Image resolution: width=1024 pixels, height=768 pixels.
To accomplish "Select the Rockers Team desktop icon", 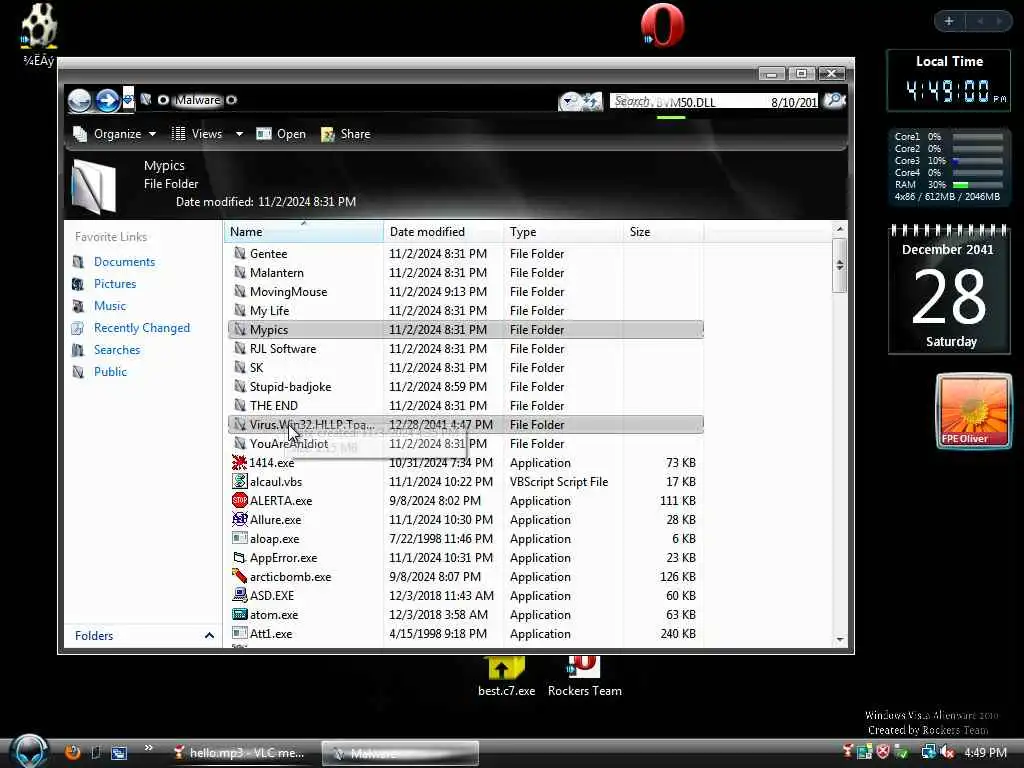I will pos(584,677).
